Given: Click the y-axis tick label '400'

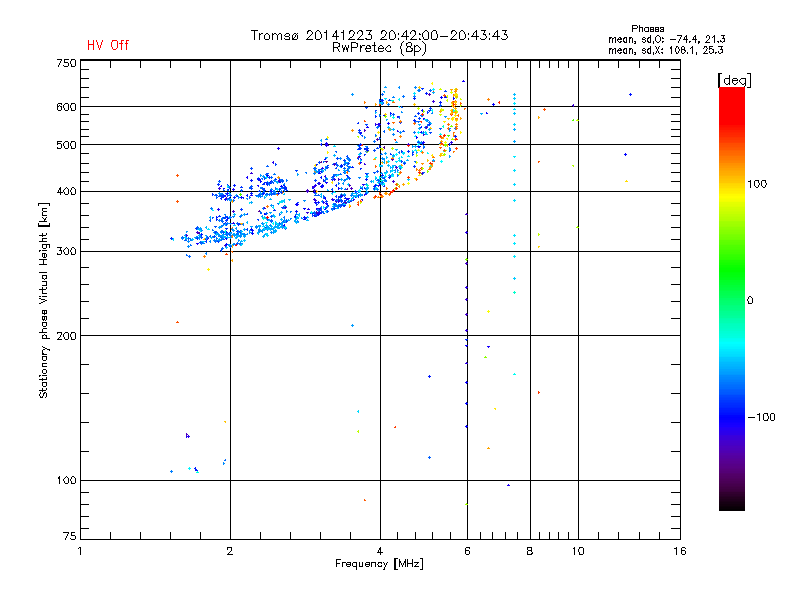Looking at the screenshot, I should point(66,192).
